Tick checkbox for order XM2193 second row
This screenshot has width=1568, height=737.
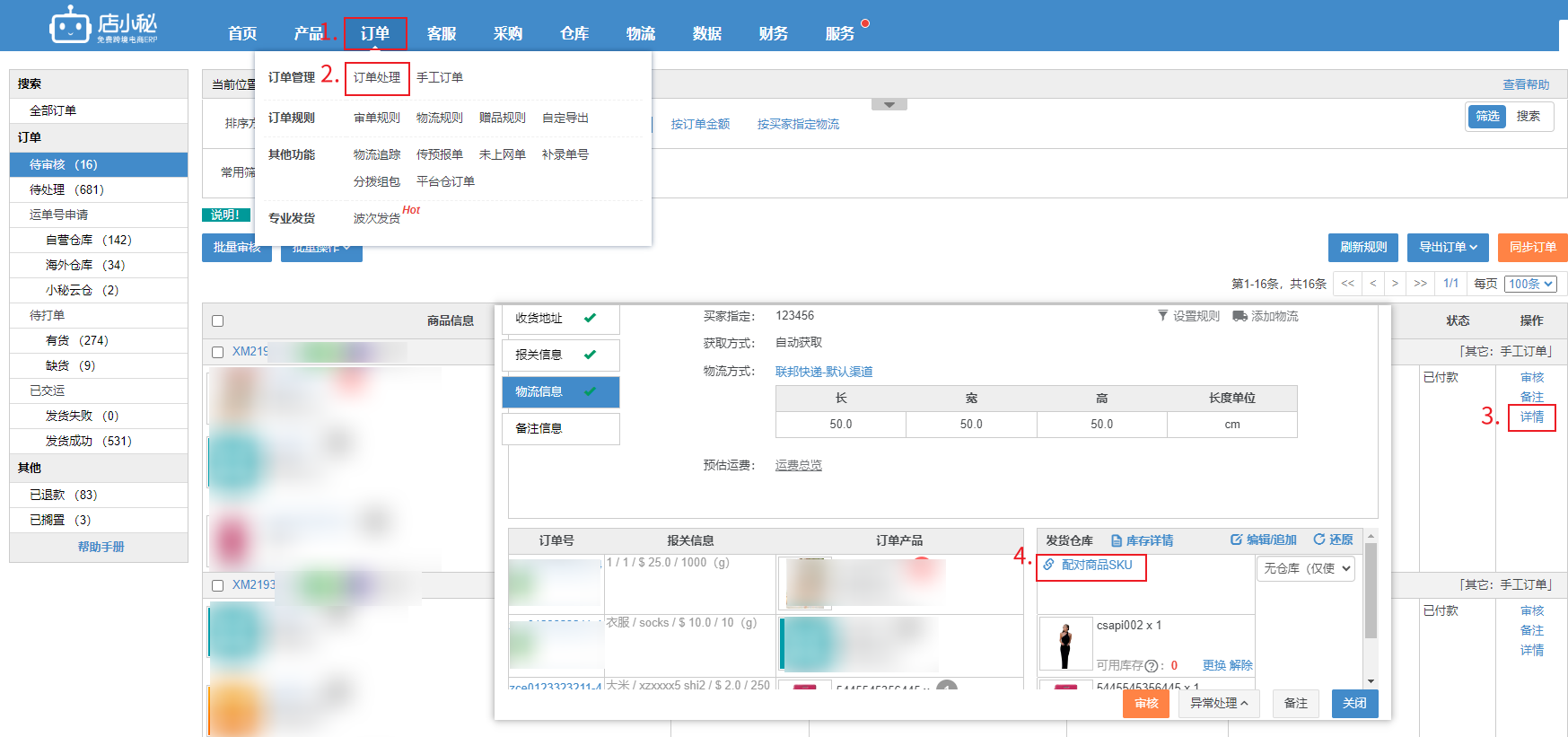tap(217, 585)
